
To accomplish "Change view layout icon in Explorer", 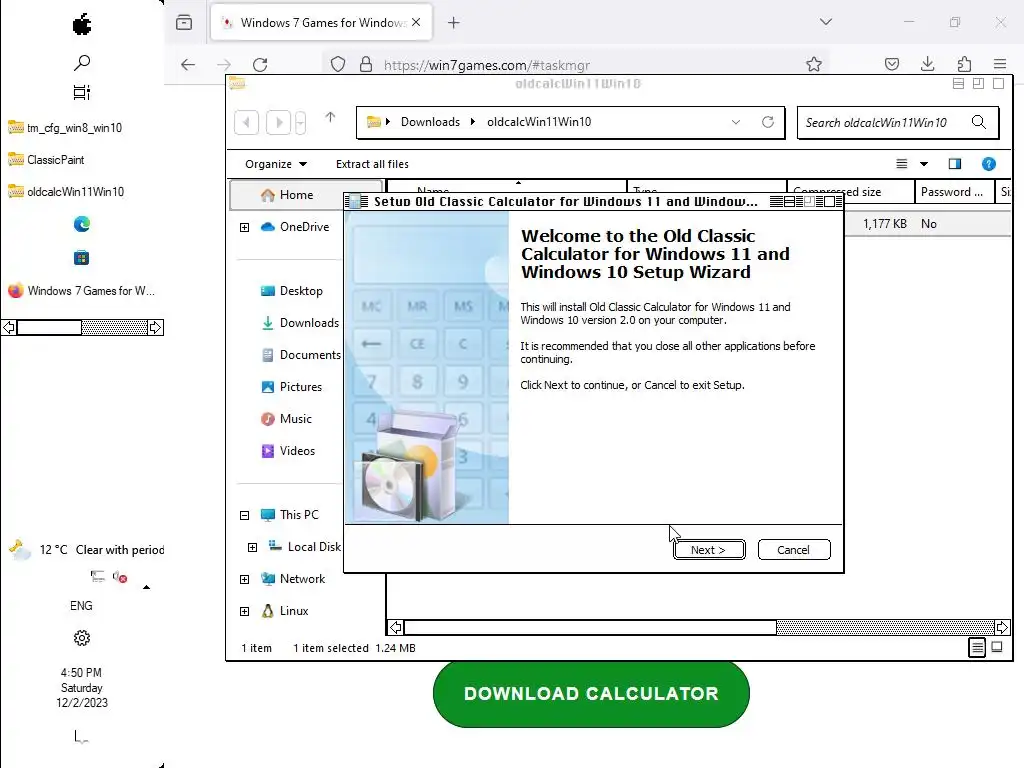I will (902, 164).
